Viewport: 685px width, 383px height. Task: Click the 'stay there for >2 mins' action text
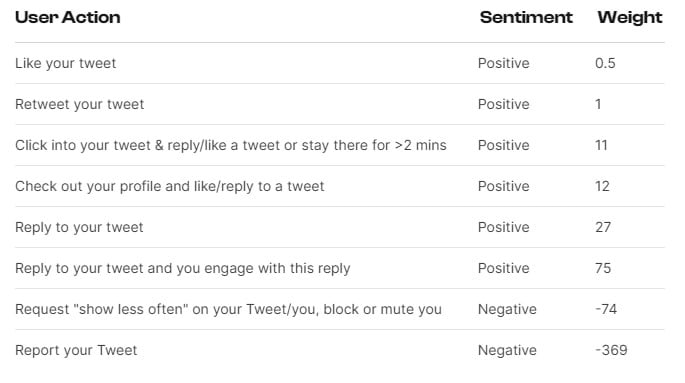click(374, 145)
